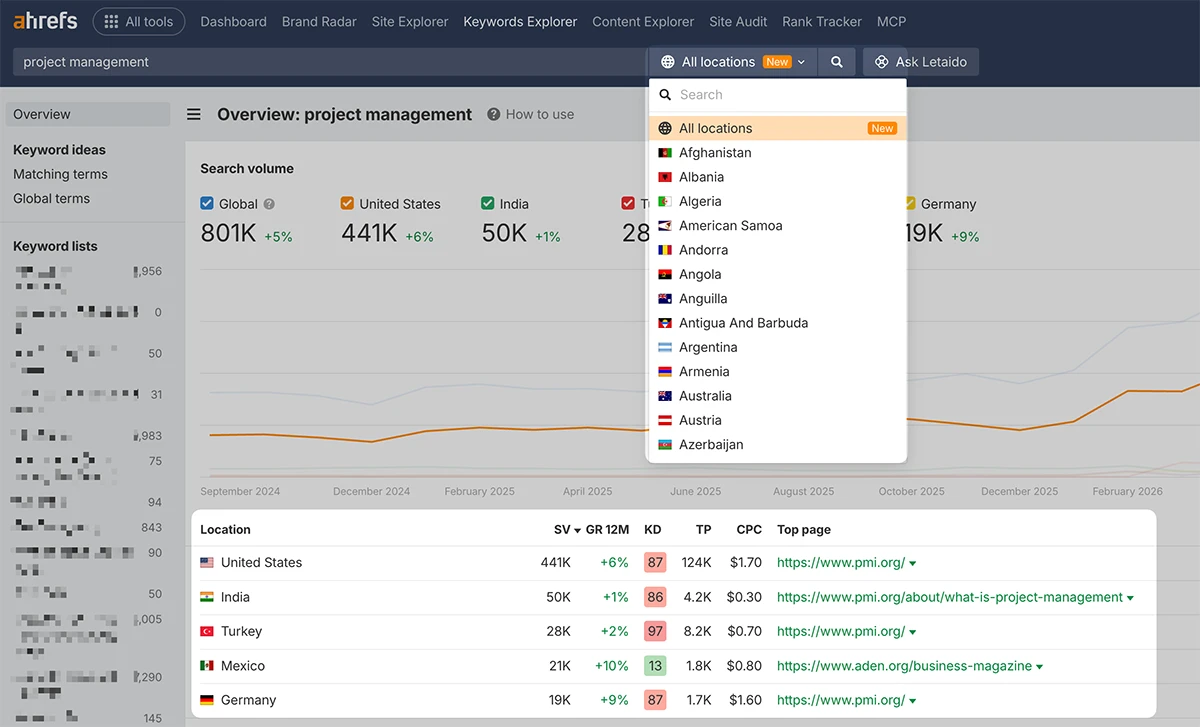
Task: Open the All tools grid menu
Action: 139,21
